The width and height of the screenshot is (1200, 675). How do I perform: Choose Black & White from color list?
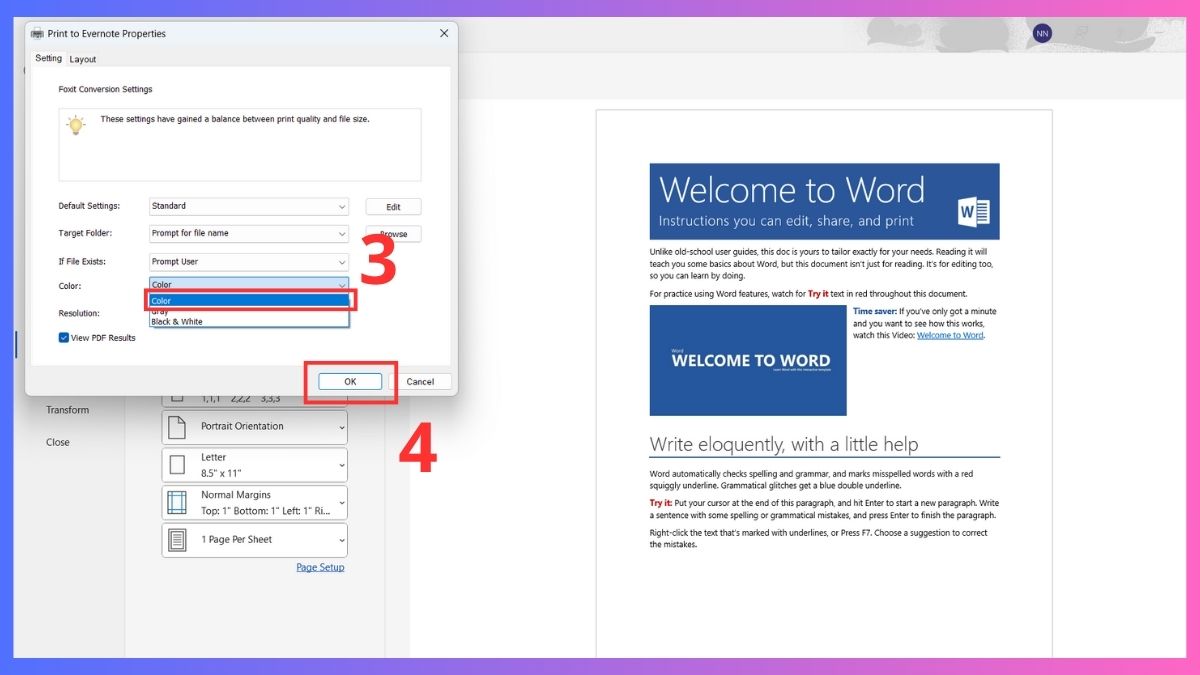[177, 322]
